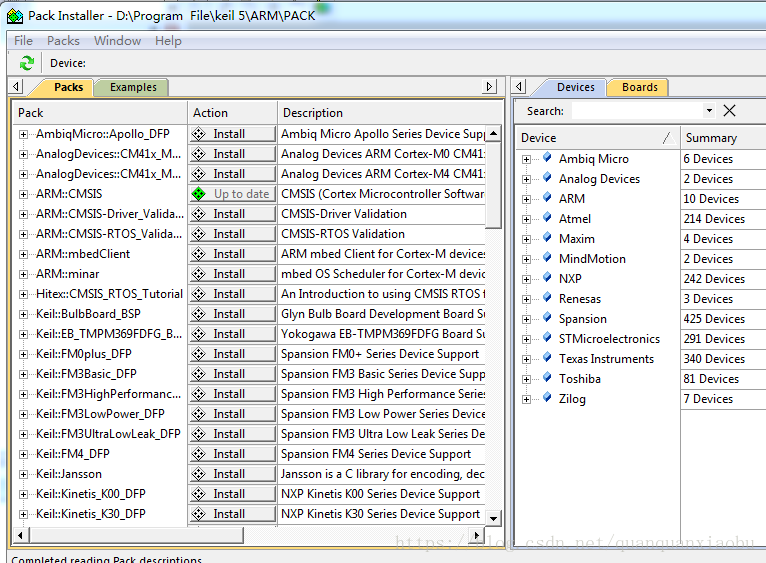Click the packs list scroll down arrow

coord(493,519)
